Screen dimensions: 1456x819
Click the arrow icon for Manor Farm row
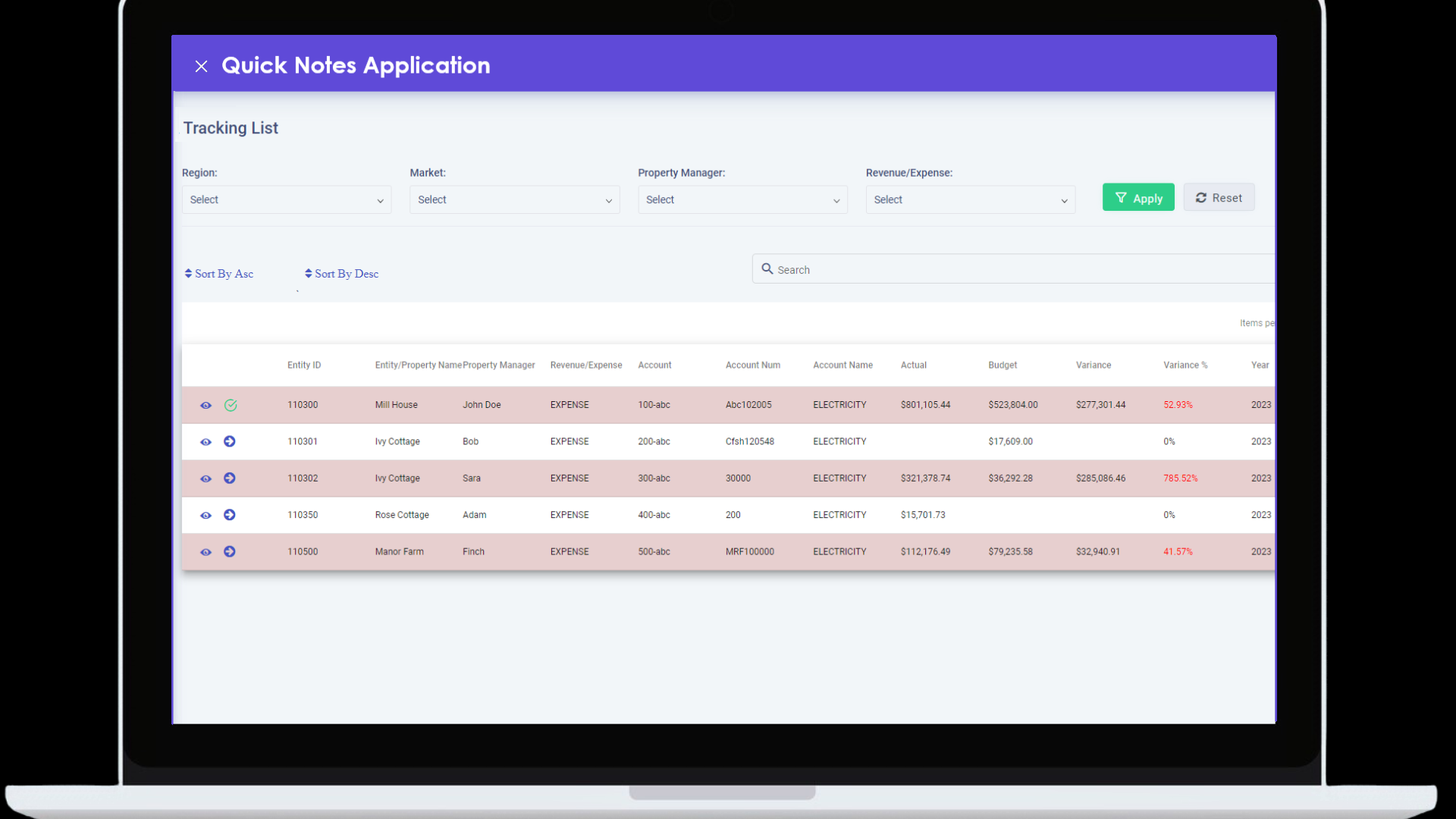[230, 551]
